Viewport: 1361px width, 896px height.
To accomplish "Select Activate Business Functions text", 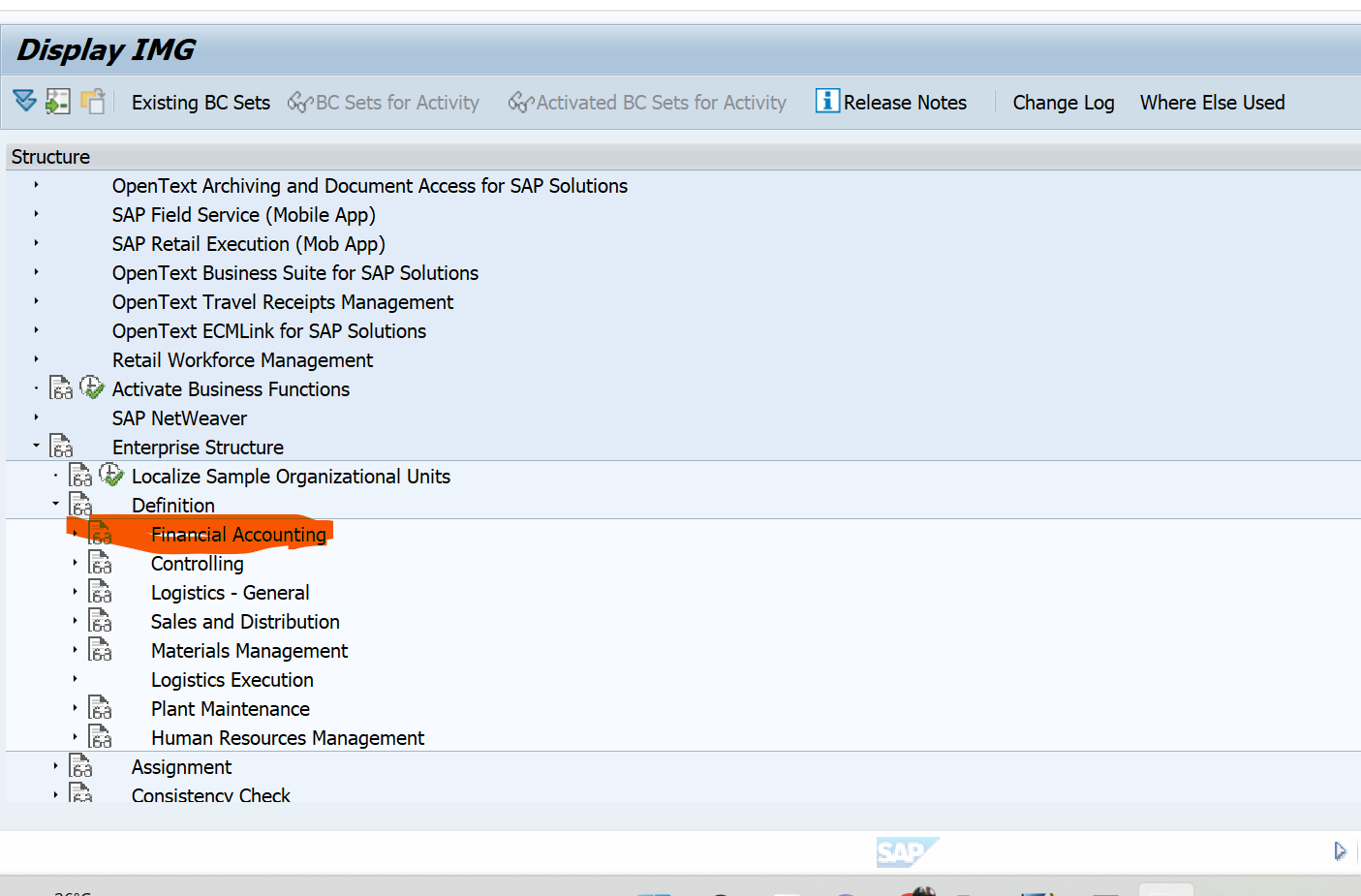I will pyautogui.click(x=231, y=389).
